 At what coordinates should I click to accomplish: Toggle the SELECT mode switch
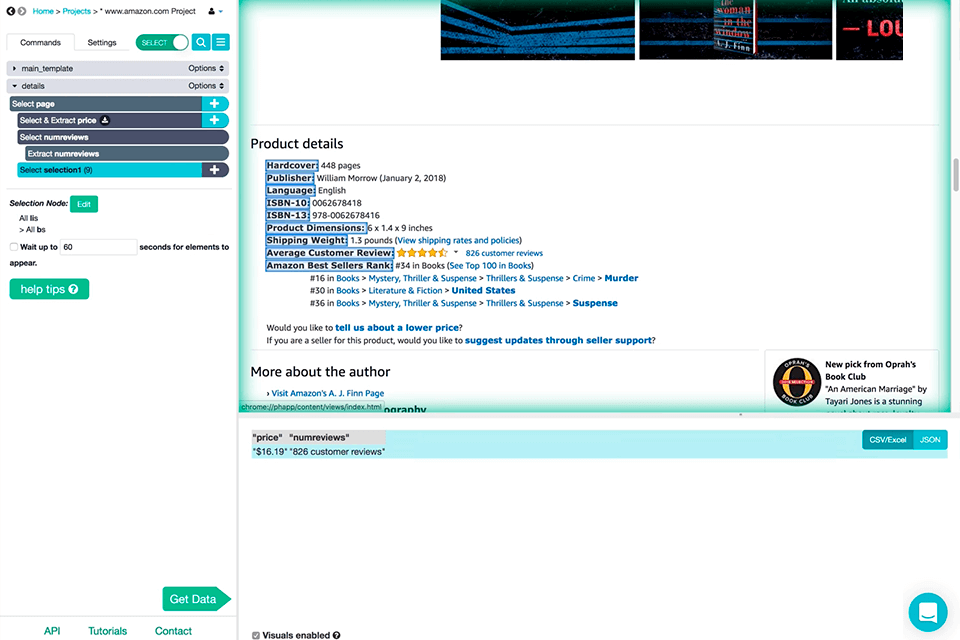coord(162,42)
